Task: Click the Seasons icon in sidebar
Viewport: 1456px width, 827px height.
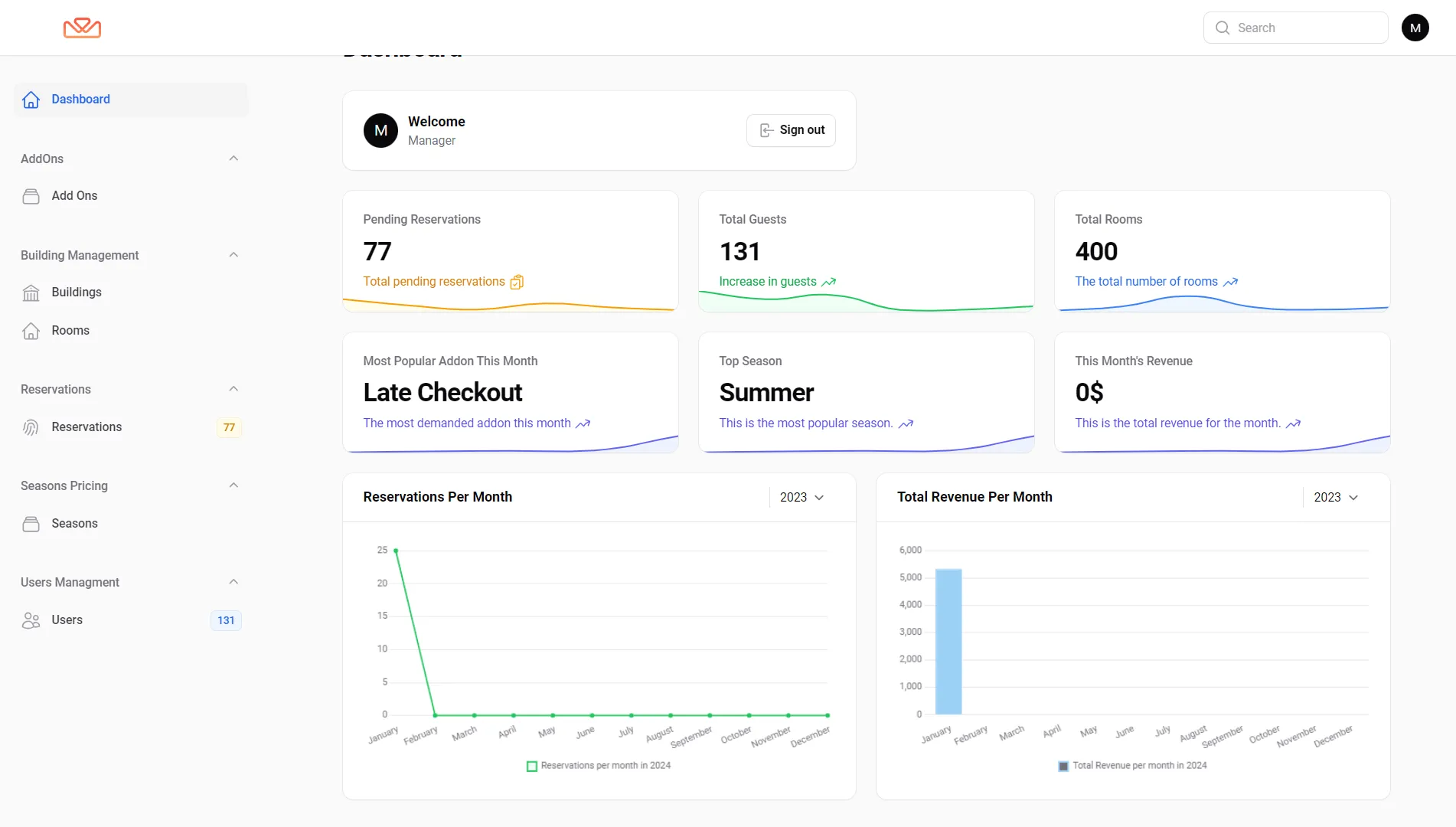Action: pos(31,524)
